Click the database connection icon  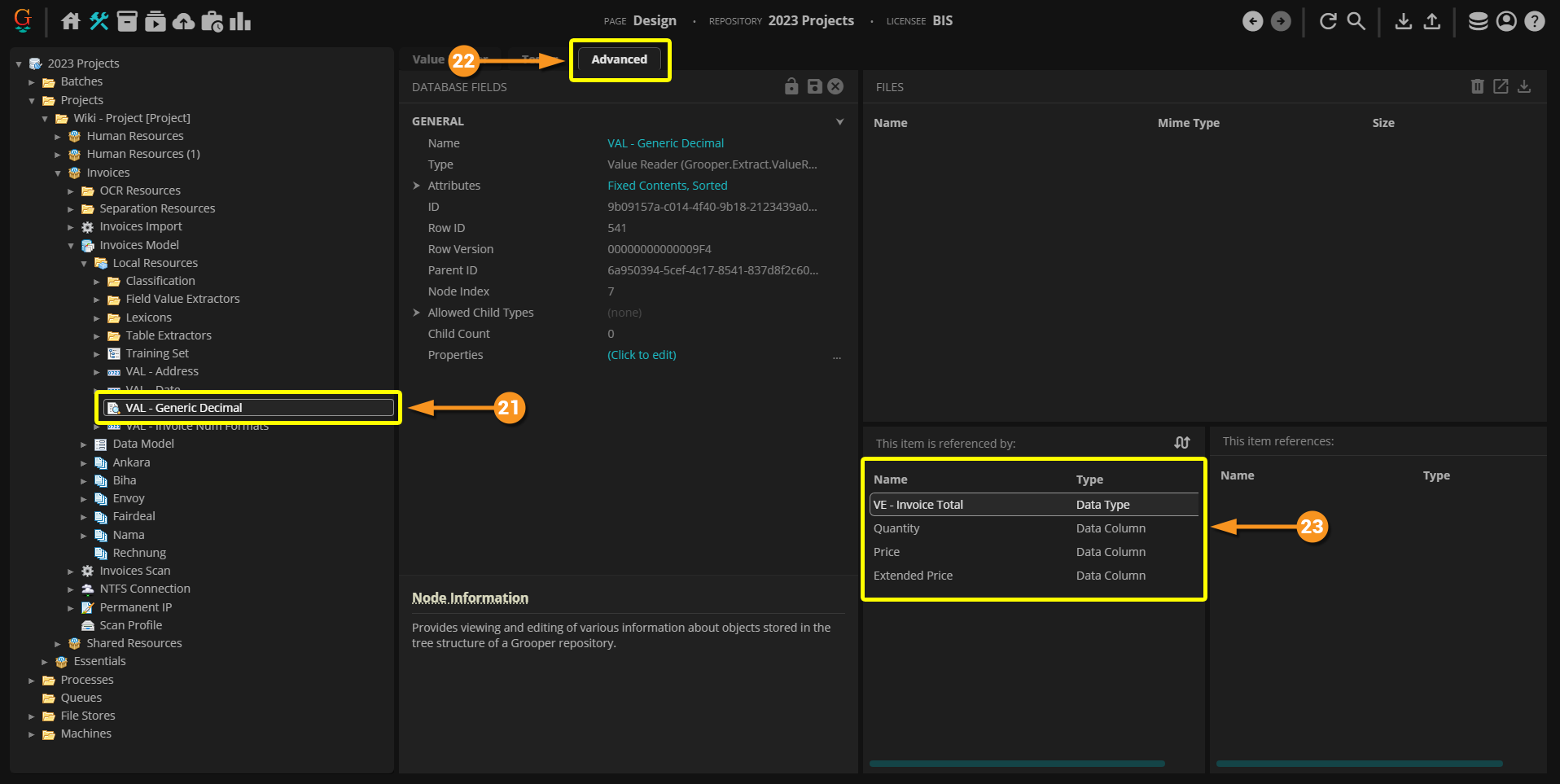1478,21
